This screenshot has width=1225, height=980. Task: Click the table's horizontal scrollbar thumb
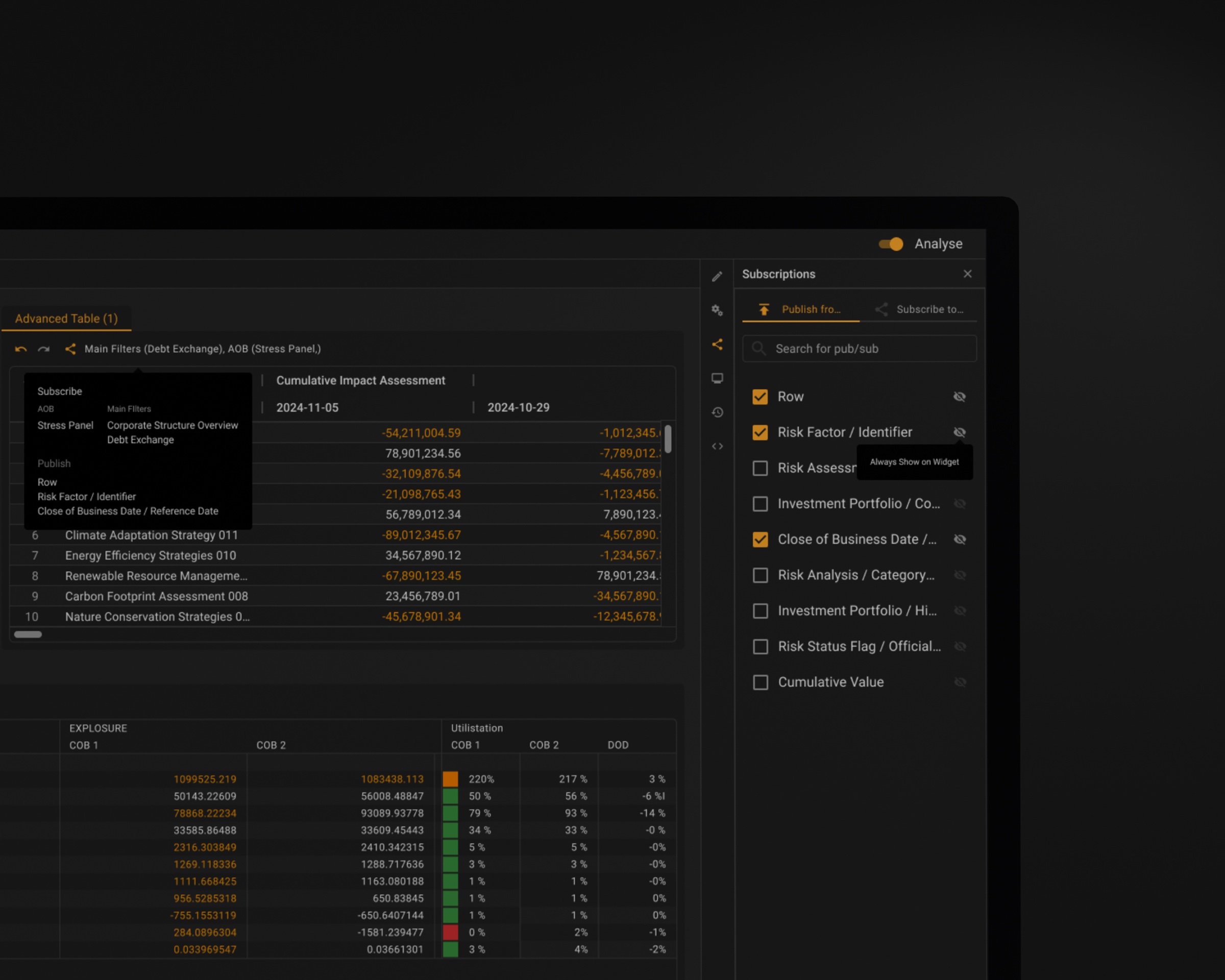coord(28,634)
